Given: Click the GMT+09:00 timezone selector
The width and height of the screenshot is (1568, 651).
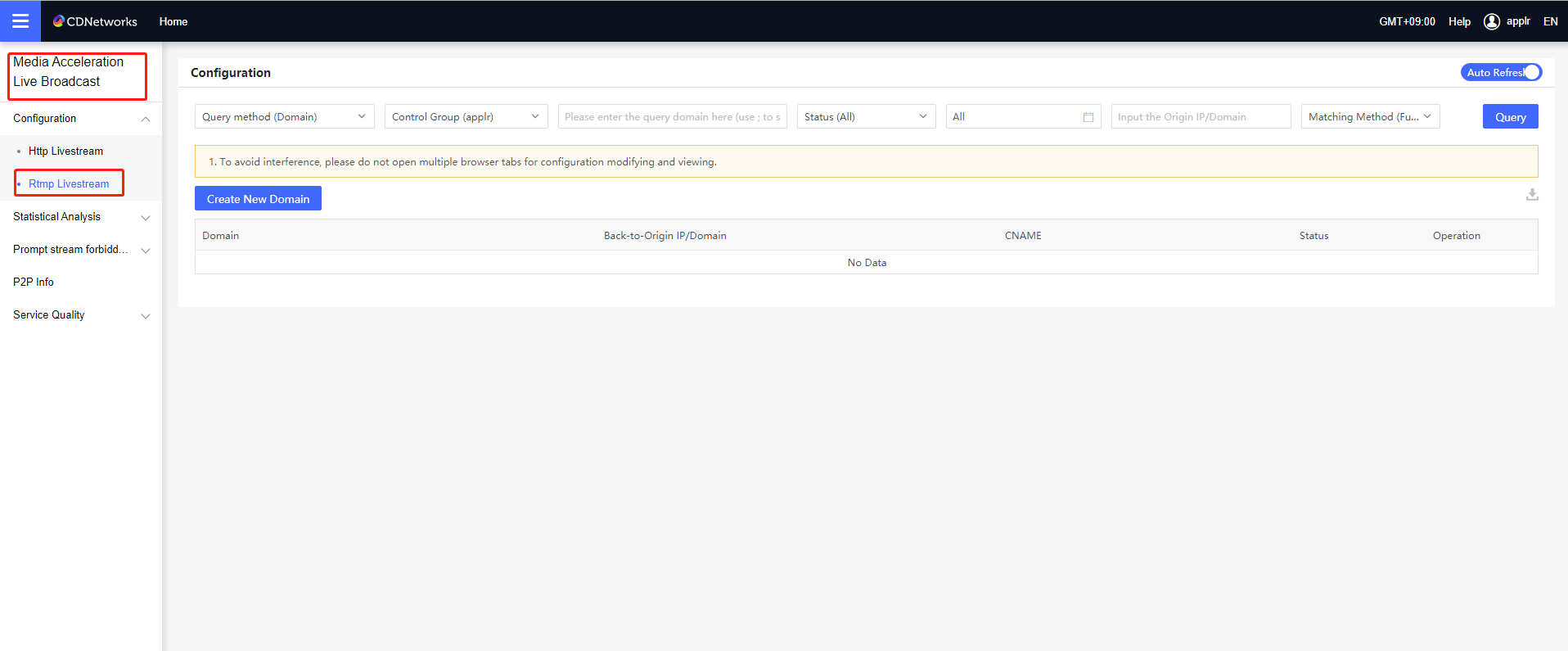Looking at the screenshot, I should [x=1407, y=21].
